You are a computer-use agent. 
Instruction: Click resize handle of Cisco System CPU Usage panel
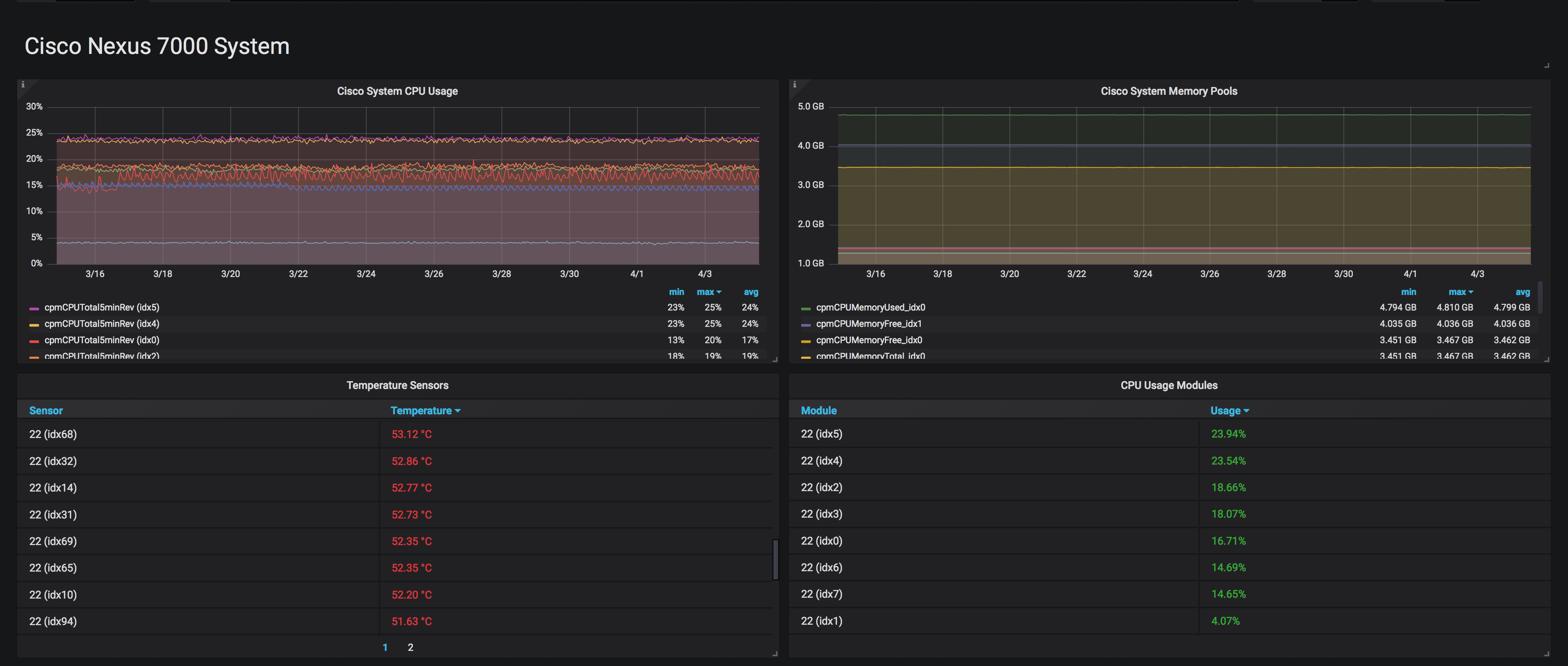point(775,360)
